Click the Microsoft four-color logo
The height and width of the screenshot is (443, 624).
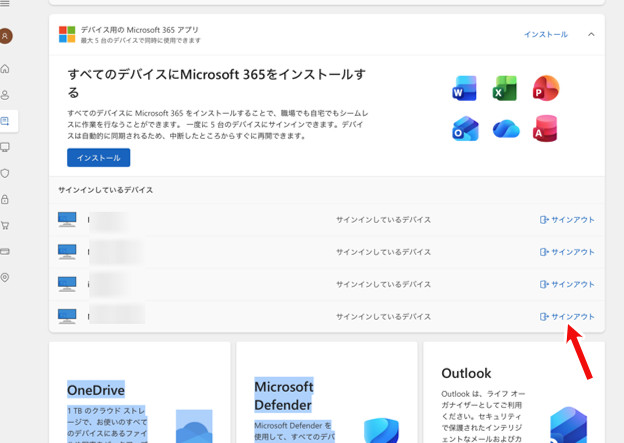click(67, 34)
